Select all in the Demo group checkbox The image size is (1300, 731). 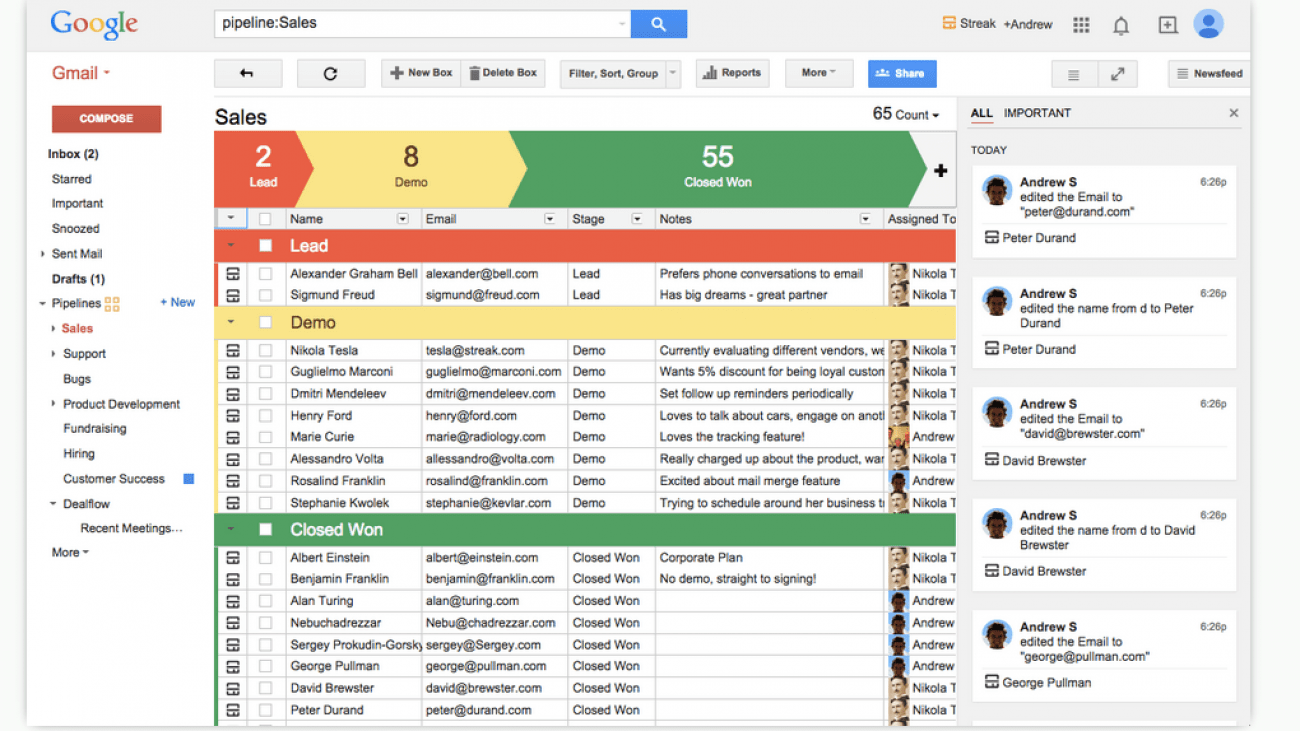pos(265,323)
